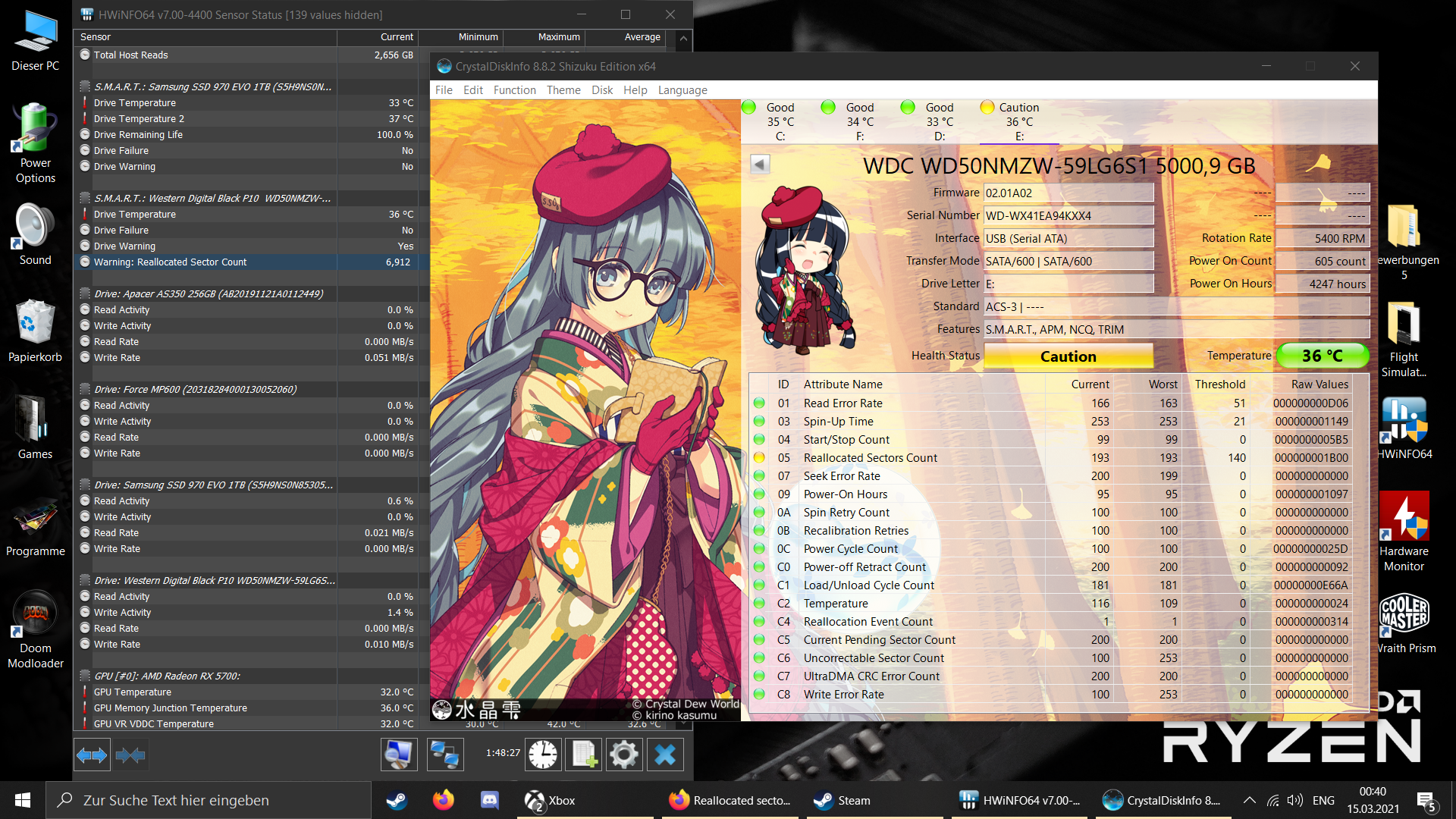1456x819 pixels.
Task: Close sensors with blue X icon
Action: point(665,755)
